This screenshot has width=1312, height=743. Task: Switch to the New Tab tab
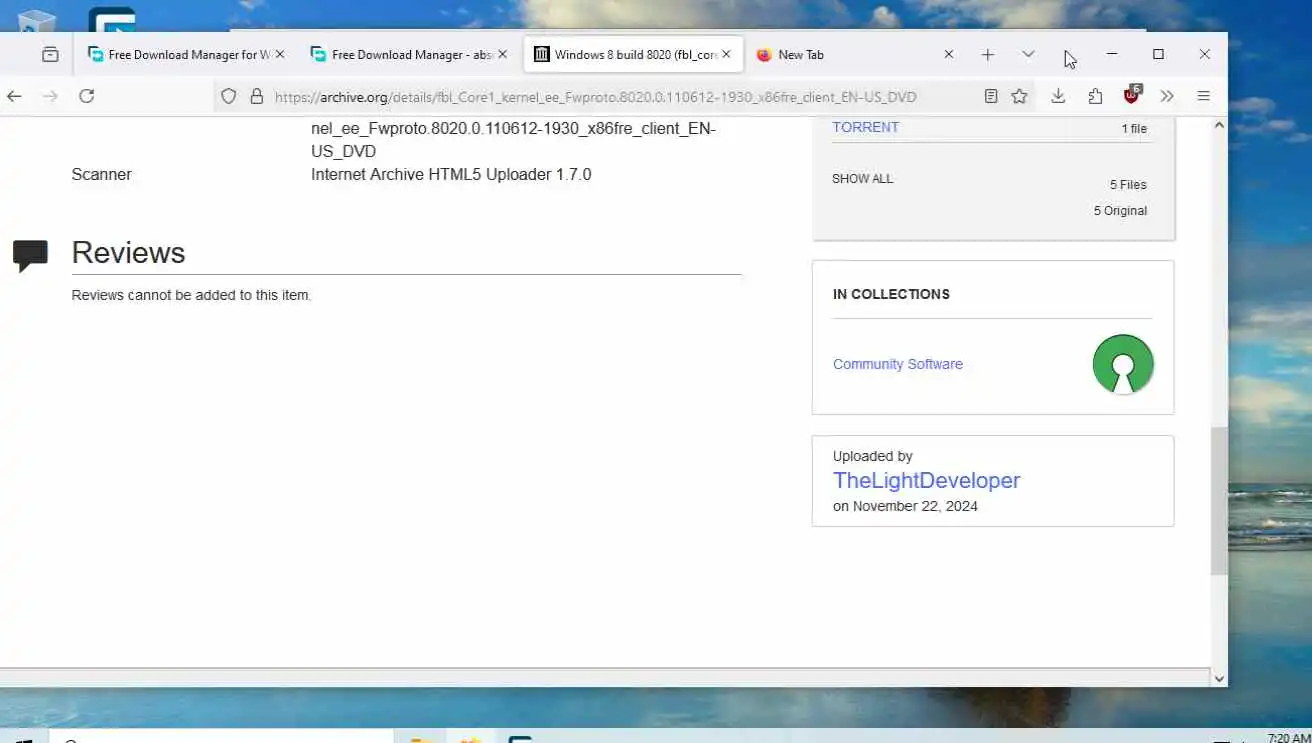(856, 55)
